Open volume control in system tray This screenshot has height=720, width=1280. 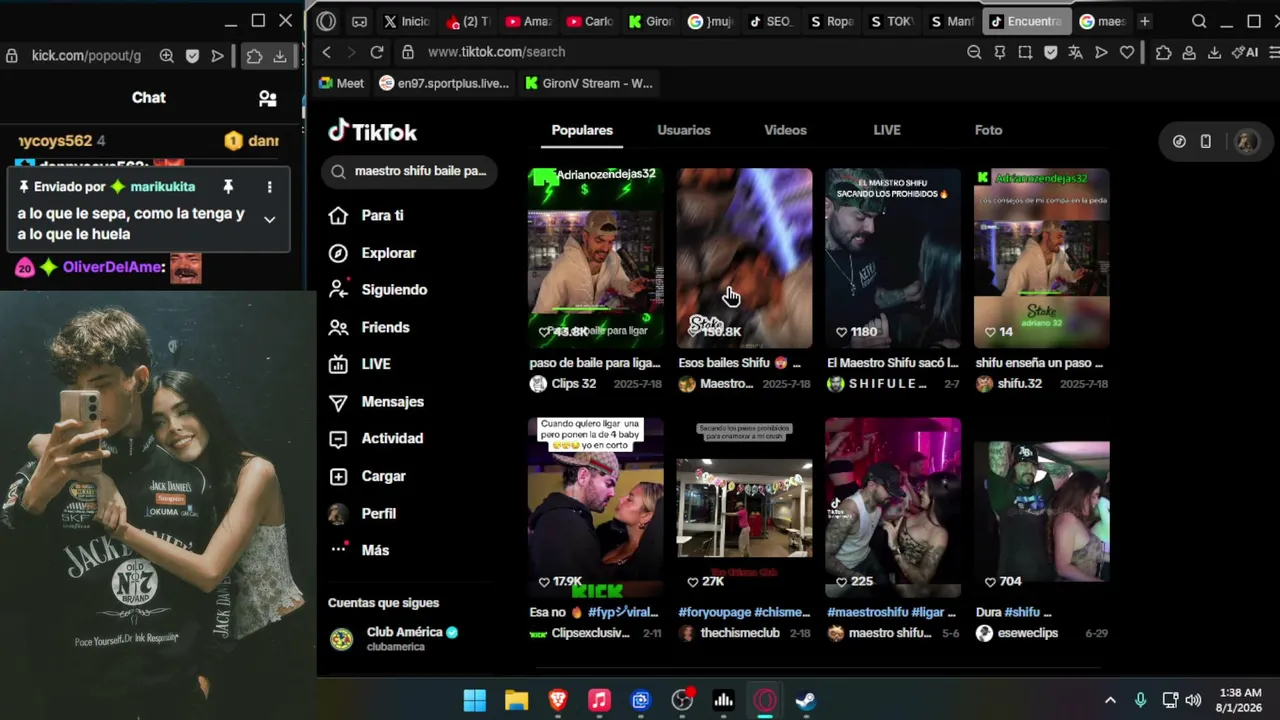1193,700
